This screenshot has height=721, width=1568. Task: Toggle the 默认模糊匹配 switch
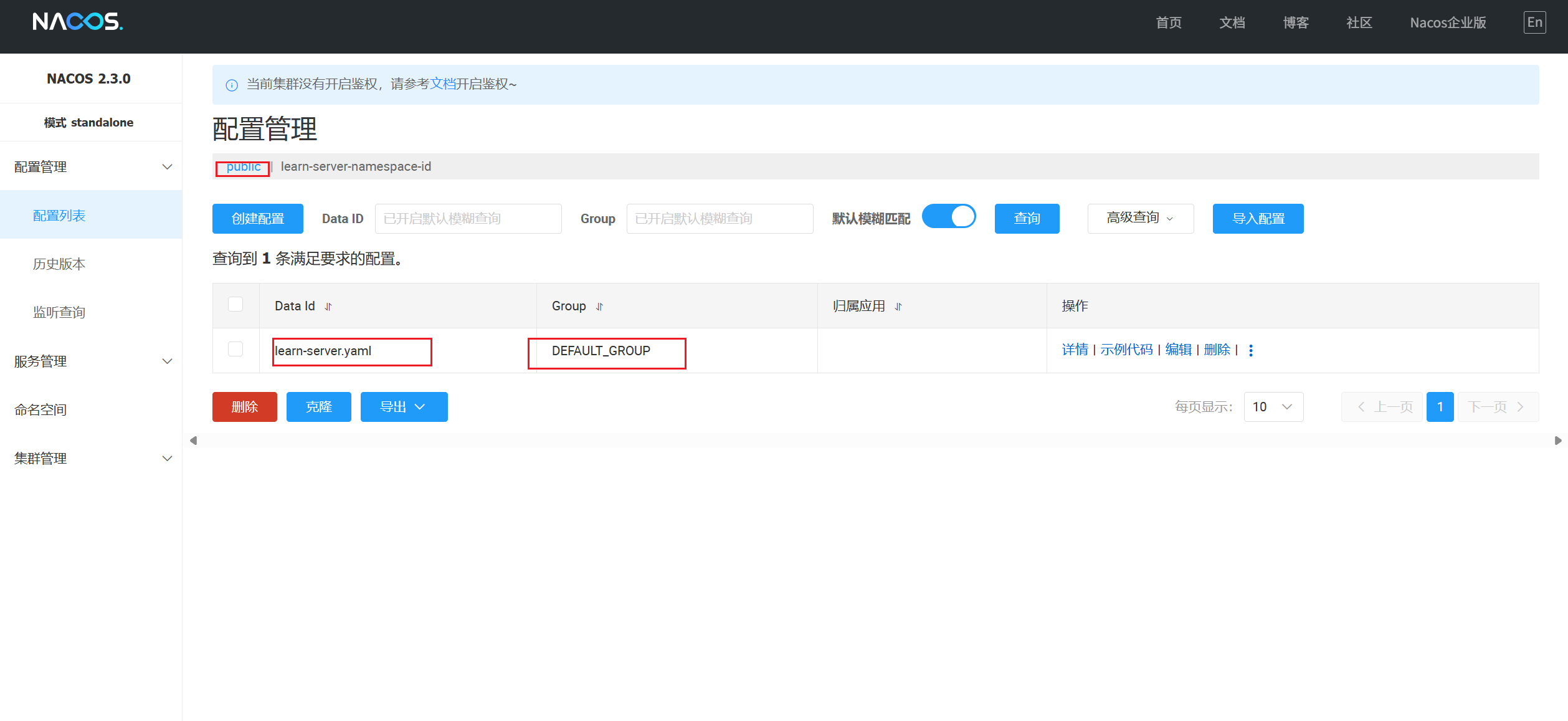coord(949,217)
